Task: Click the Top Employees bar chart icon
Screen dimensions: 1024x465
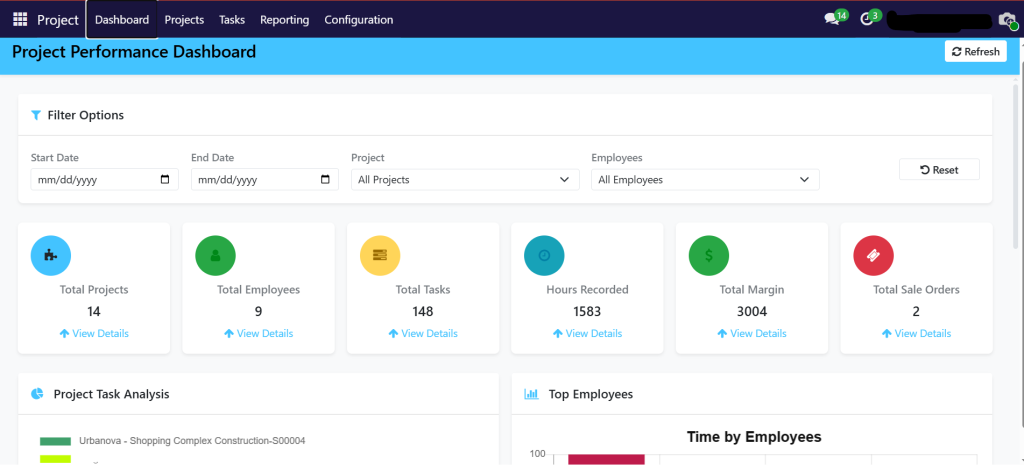Action: [x=532, y=394]
